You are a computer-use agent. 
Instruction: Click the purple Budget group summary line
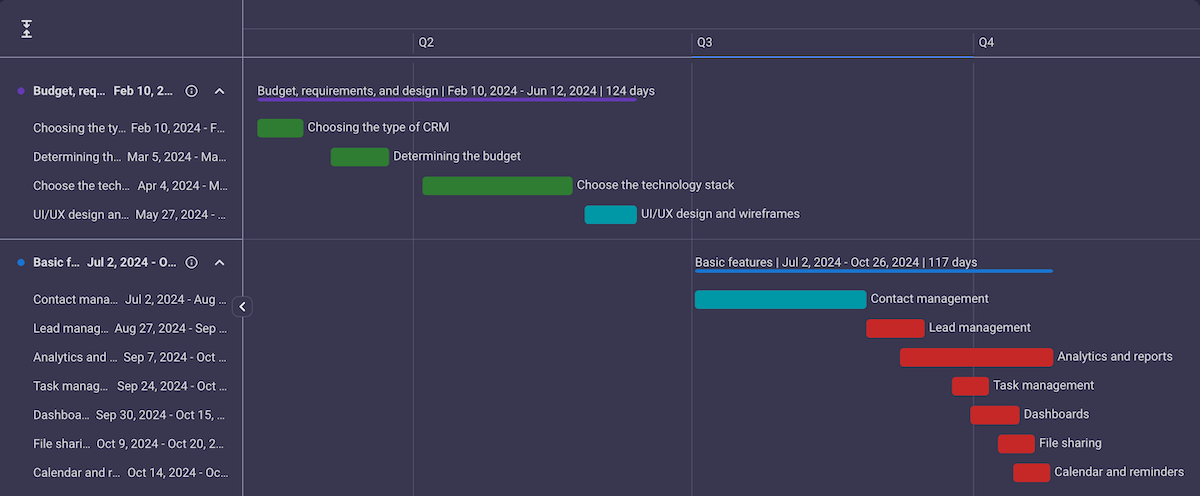pos(446,99)
